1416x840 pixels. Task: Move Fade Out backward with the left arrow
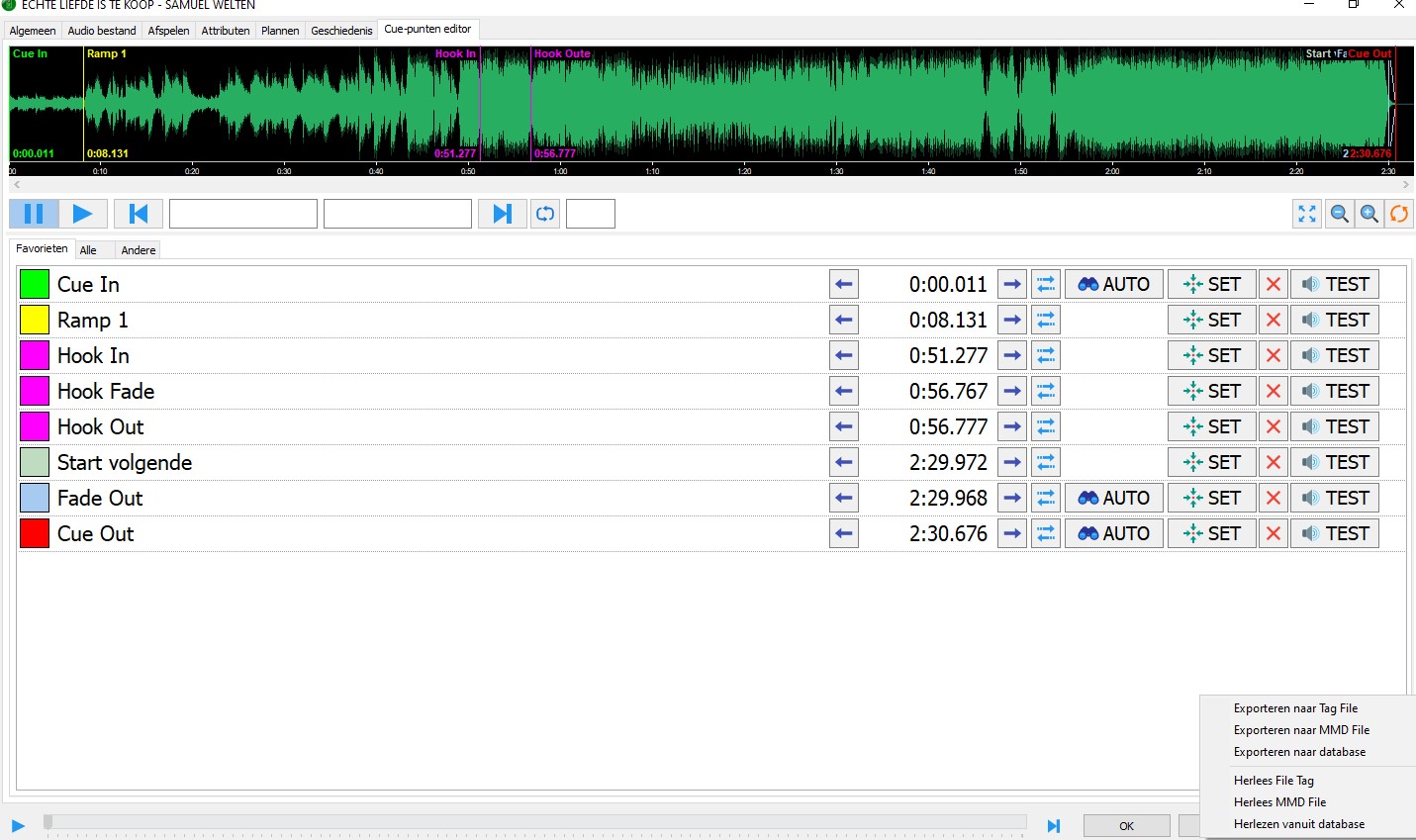pyautogui.click(x=844, y=499)
